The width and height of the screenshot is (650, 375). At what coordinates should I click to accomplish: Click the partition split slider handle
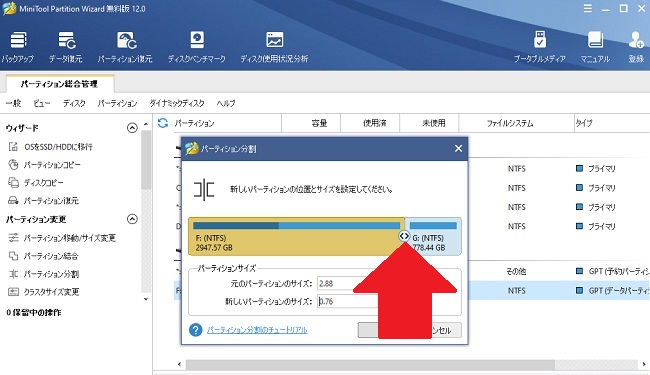pos(404,236)
